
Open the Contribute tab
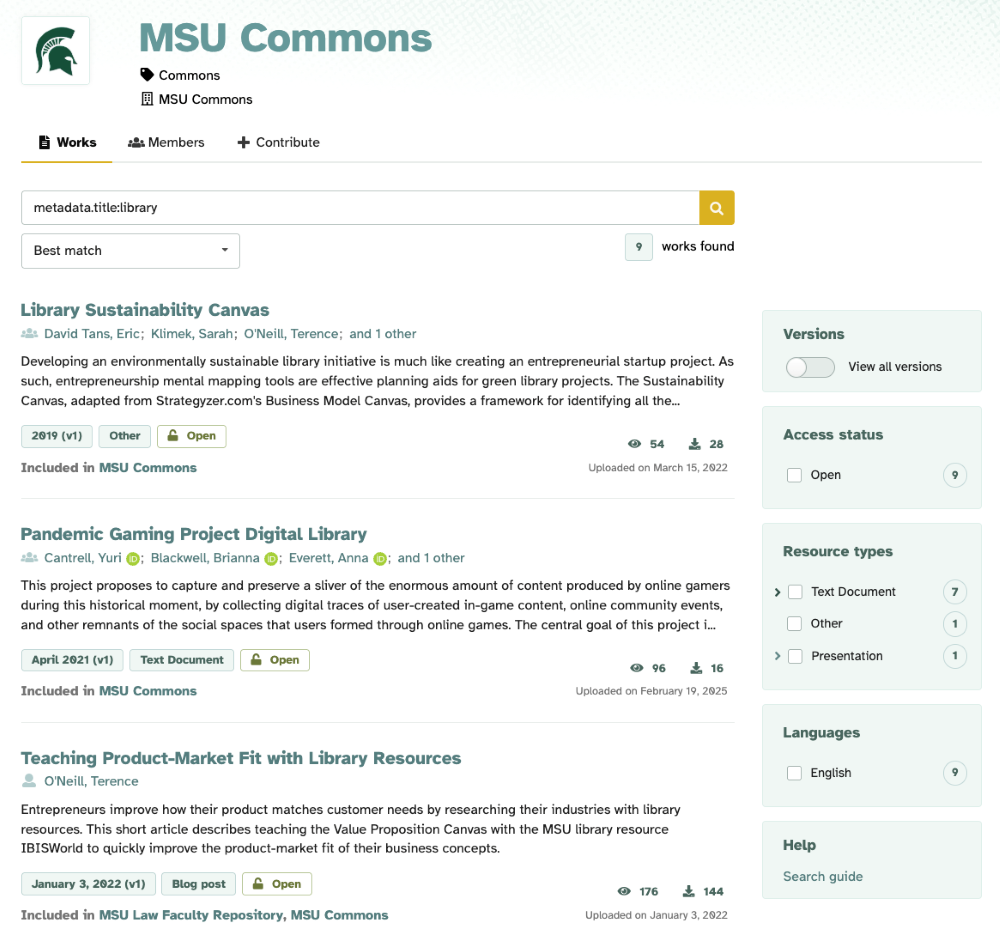pyautogui.click(x=278, y=142)
